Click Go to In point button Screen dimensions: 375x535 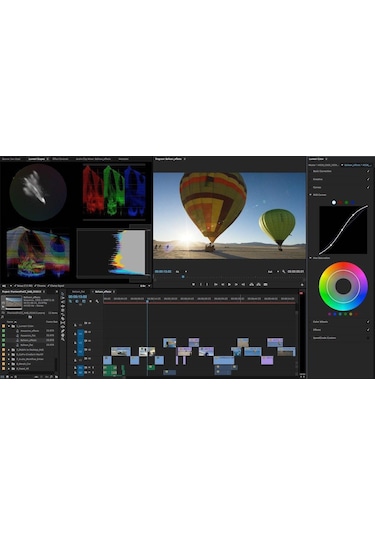(216, 284)
